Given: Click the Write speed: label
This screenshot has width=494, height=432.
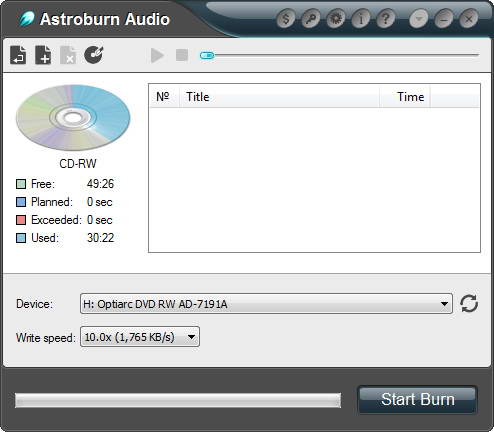Looking at the screenshot, I should click(46, 338).
